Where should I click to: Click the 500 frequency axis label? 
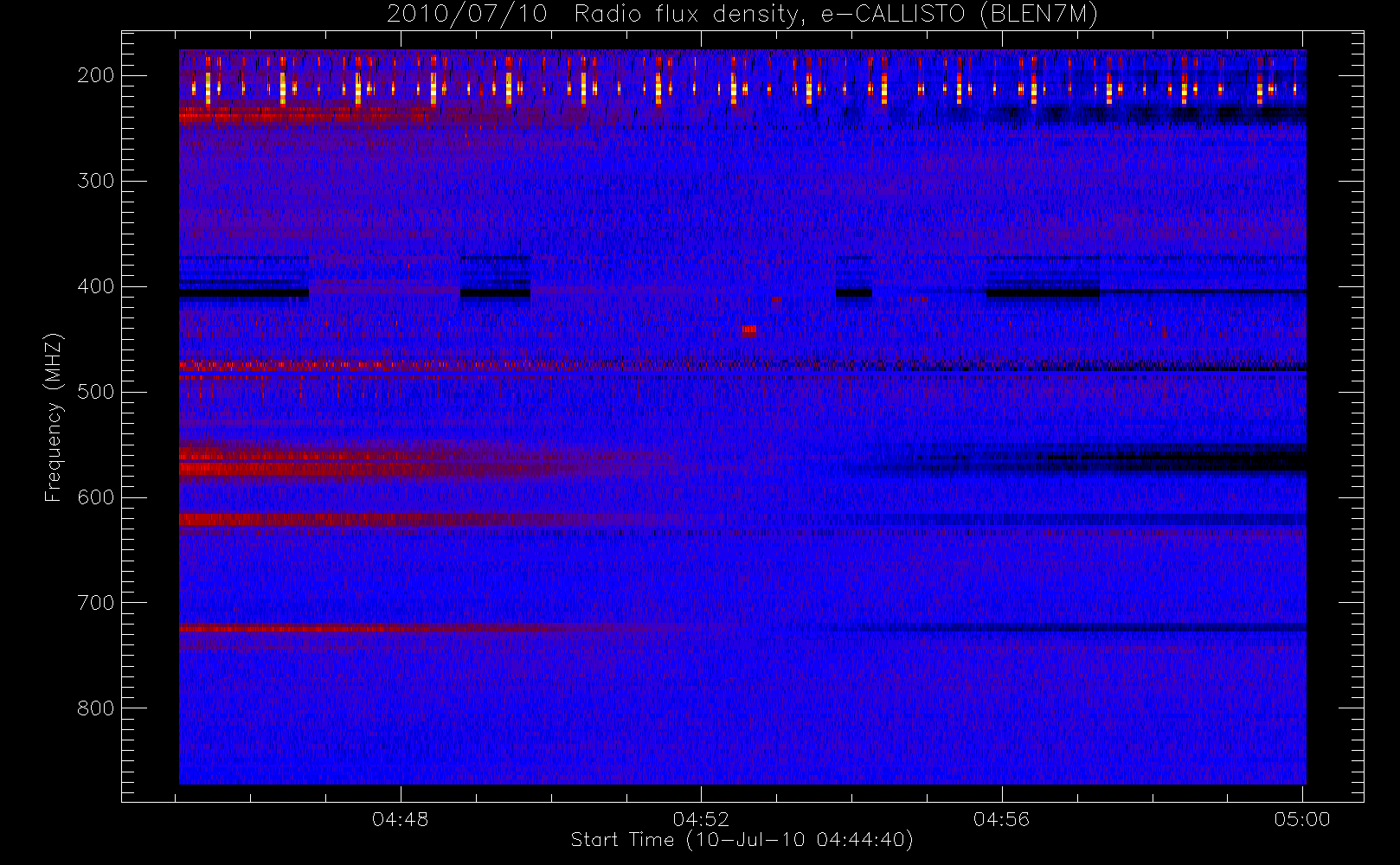pyautogui.click(x=95, y=392)
